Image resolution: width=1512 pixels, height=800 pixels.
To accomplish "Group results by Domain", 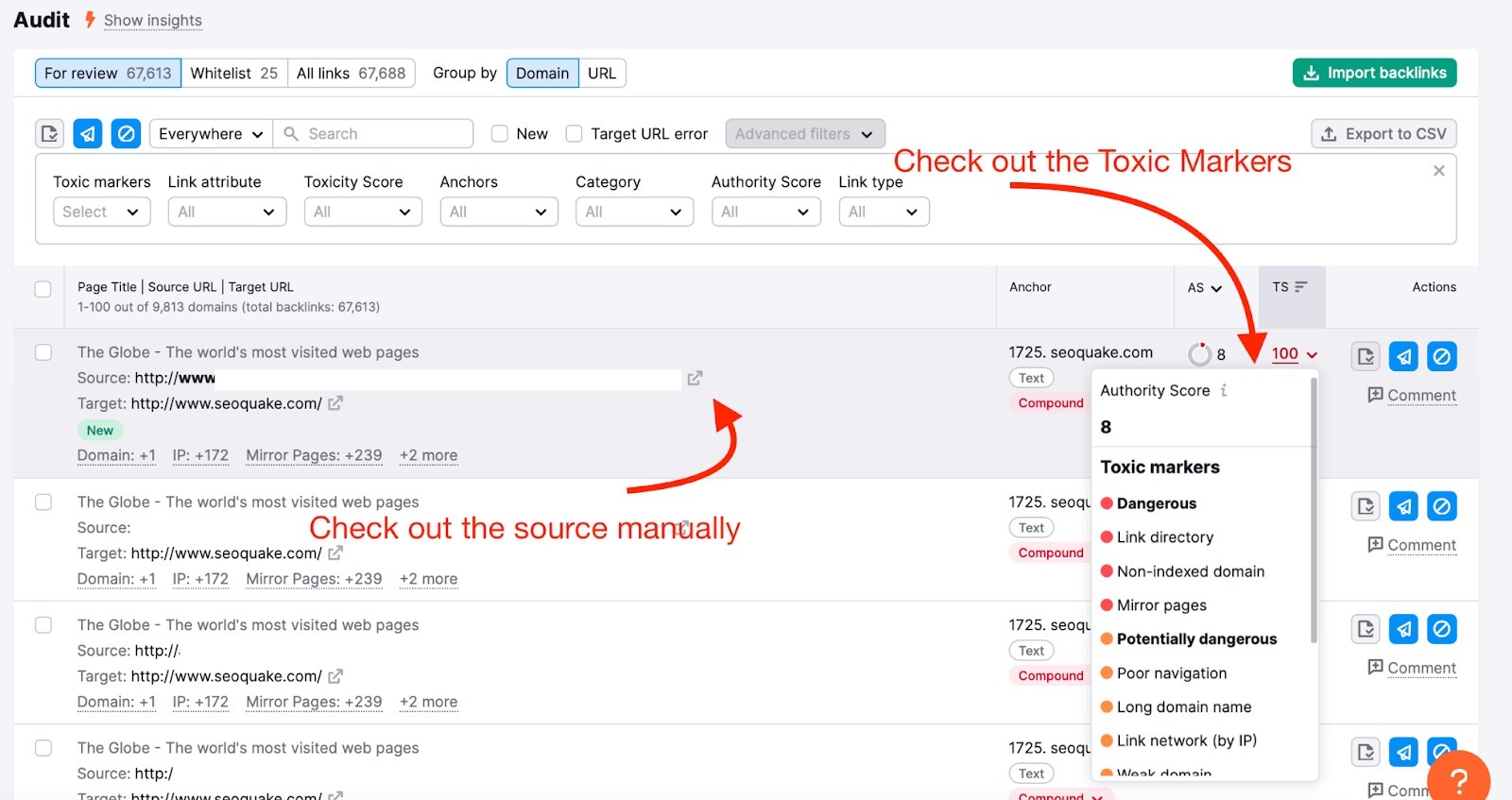I will pyautogui.click(x=542, y=73).
